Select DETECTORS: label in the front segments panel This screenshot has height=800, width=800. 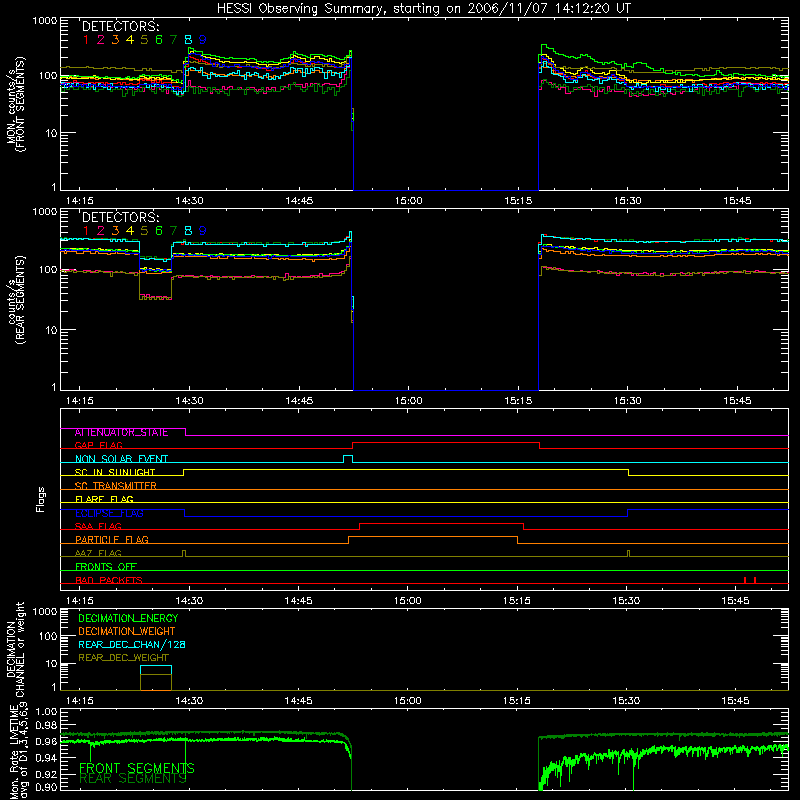(120, 26)
